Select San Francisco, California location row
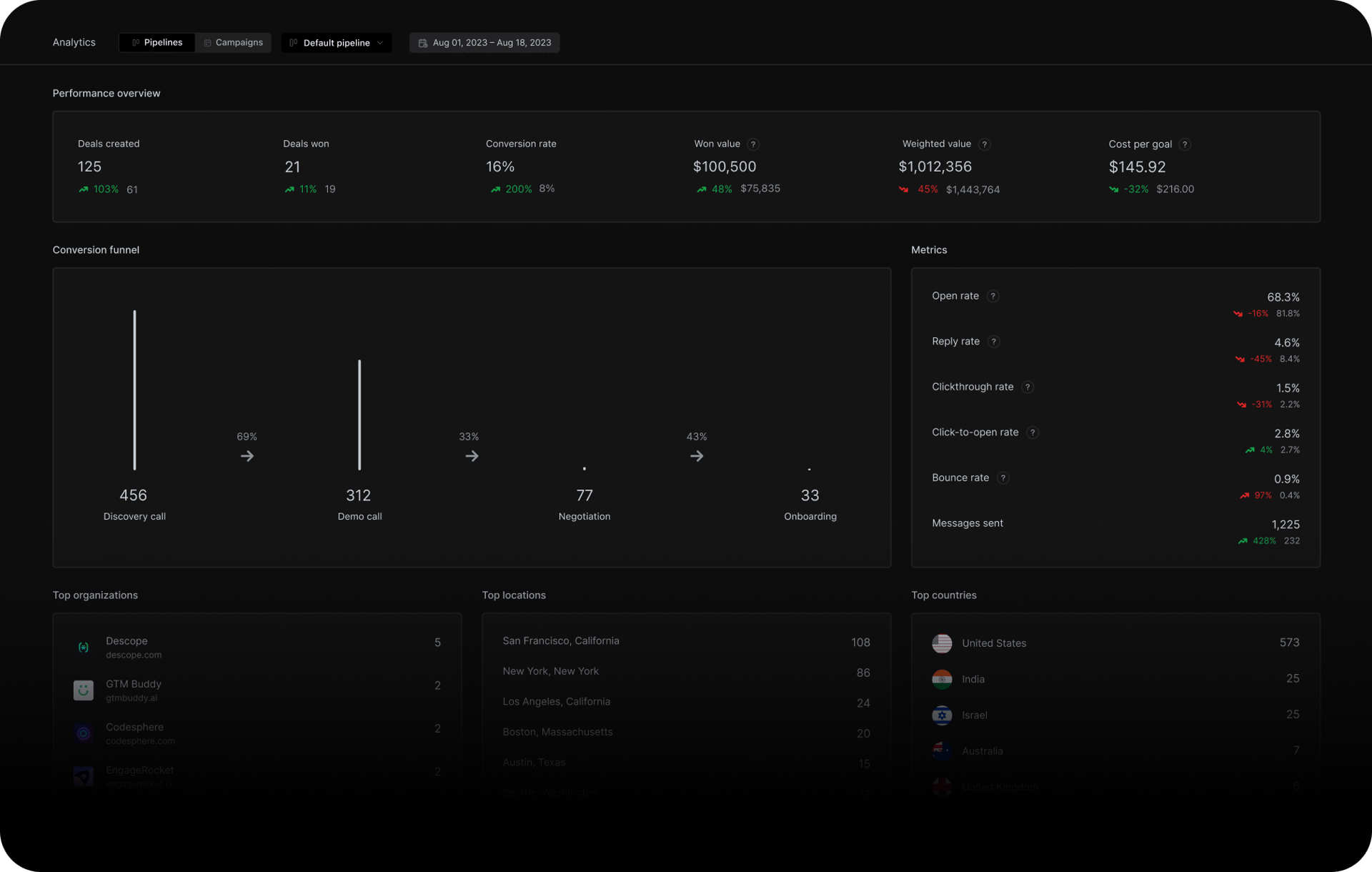This screenshot has height=872, width=1372. click(x=686, y=642)
